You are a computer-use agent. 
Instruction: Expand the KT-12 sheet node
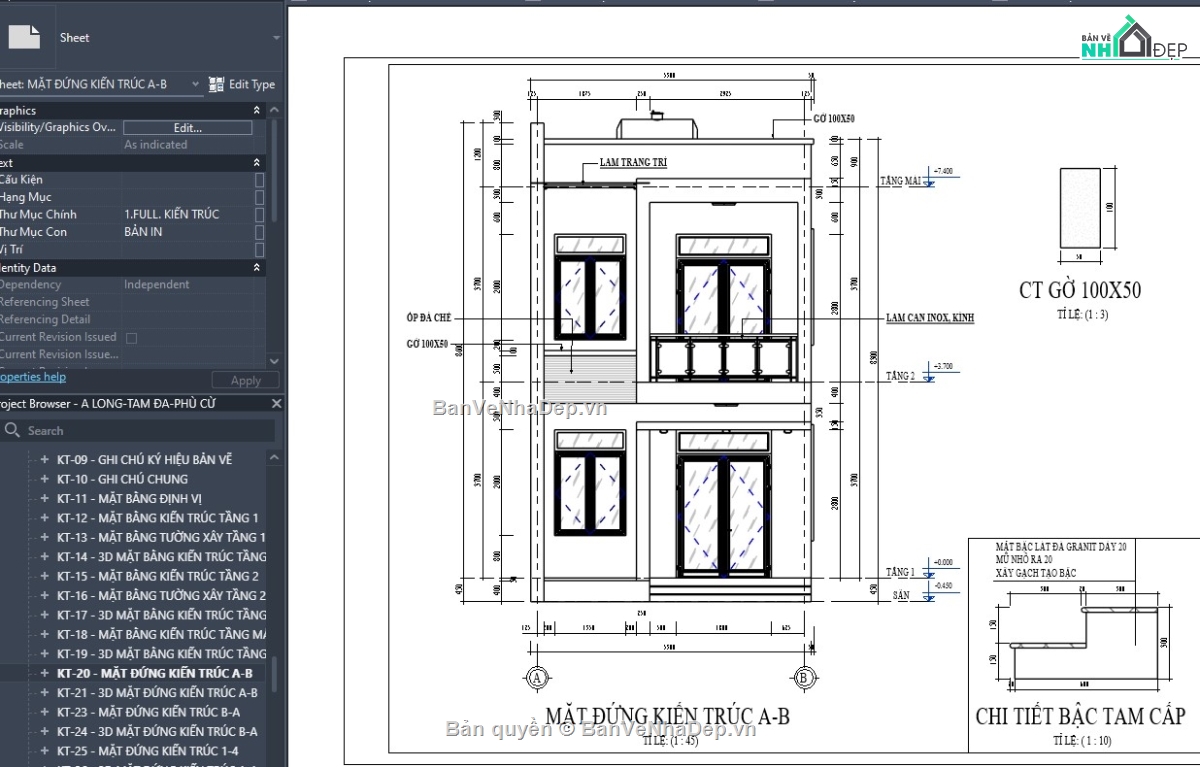(x=44, y=518)
